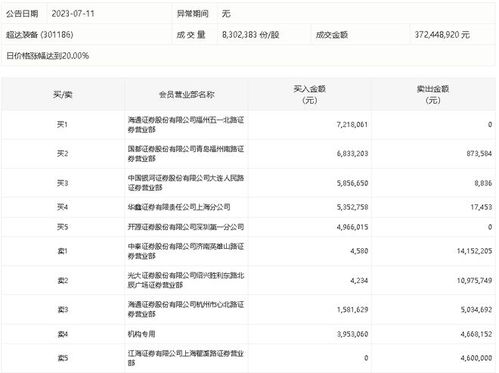This screenshot has height=373, width=499.
Task: Select buy amount 4,234
Action: (359, 280)
